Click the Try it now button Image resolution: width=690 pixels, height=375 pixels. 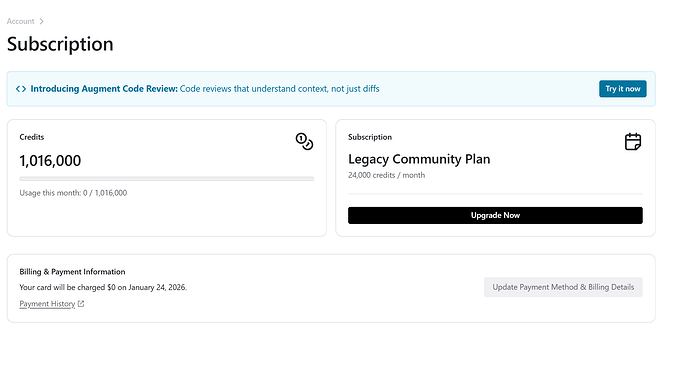(623, 89)
